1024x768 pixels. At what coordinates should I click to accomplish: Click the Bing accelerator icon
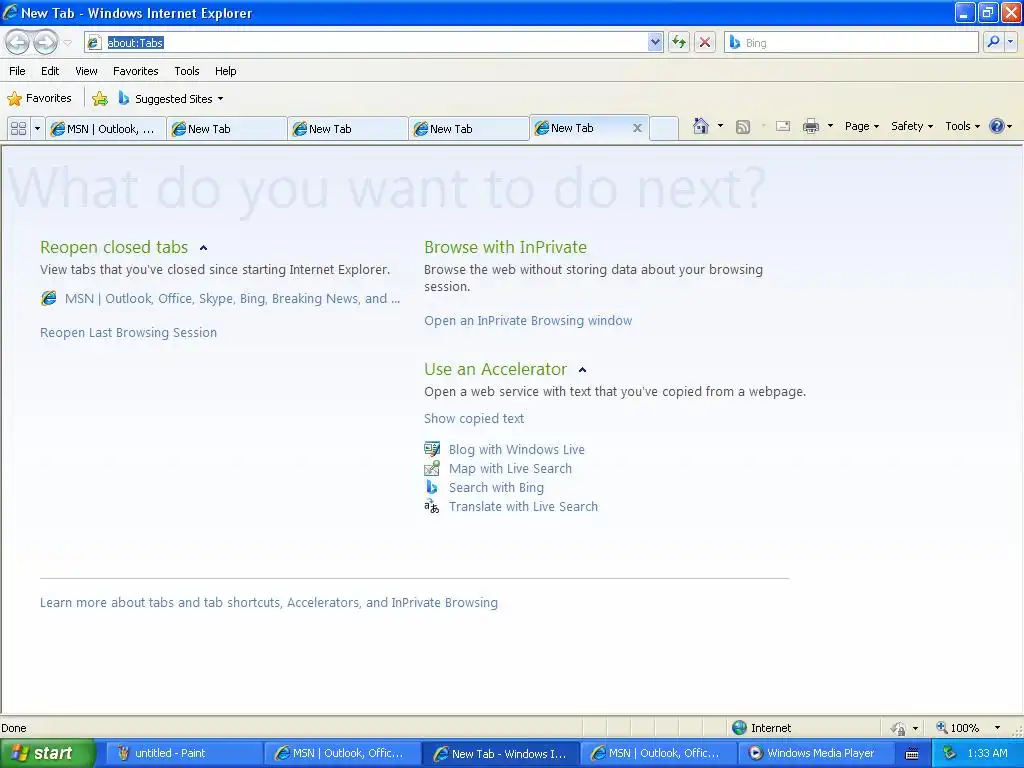(x=432, y=487)
